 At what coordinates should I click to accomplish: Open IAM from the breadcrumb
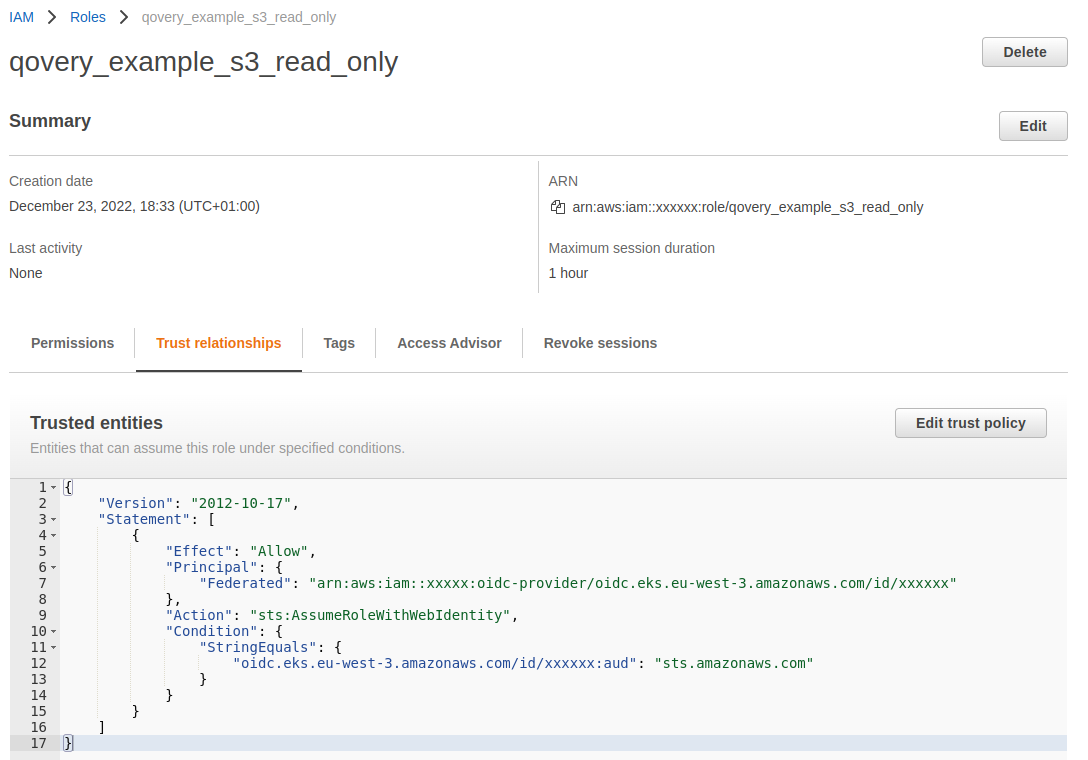[x=21, y=17]
